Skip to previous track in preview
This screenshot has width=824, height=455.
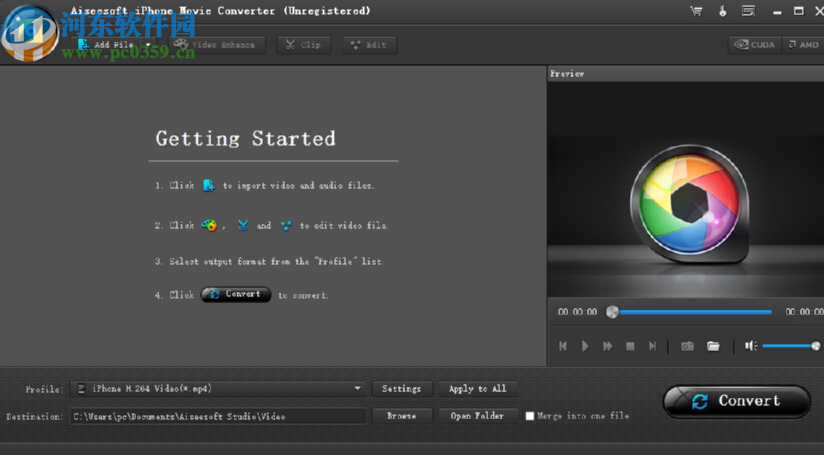(x=563, y=346)
